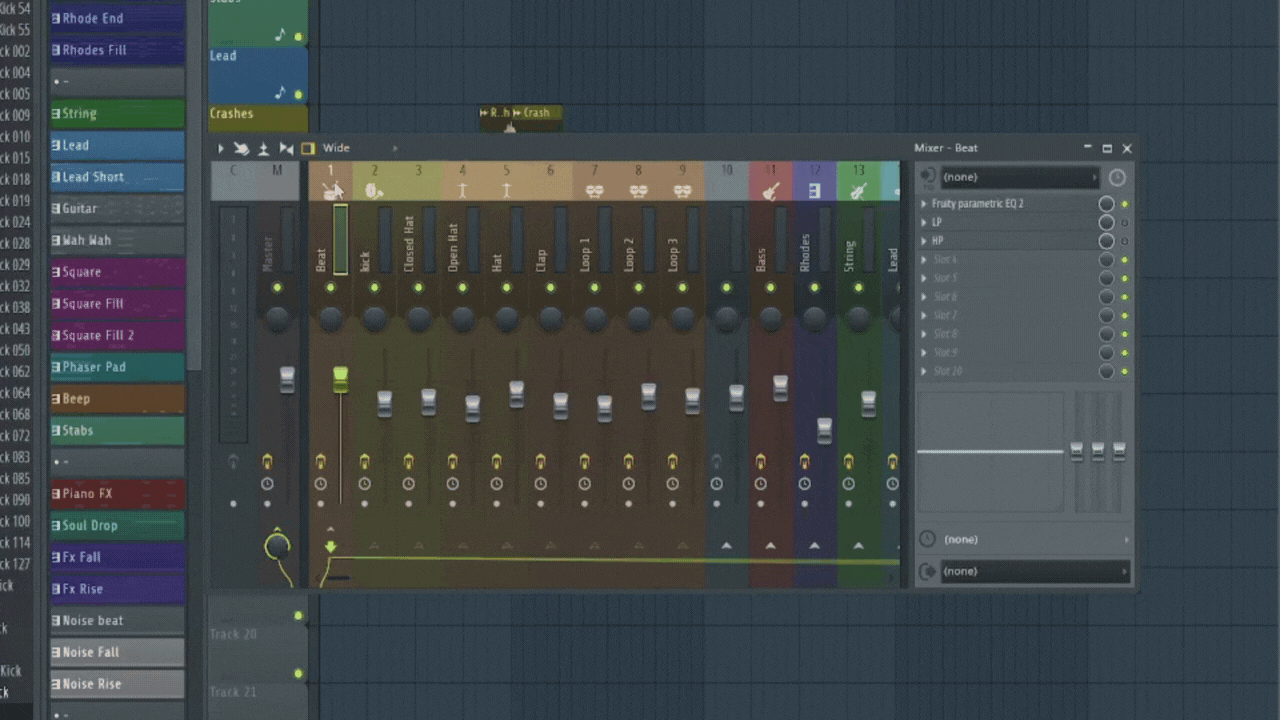The image size is (1280, 720).
Task: Click the Wide mixer layout label
Action: click(x=336, y=148)
